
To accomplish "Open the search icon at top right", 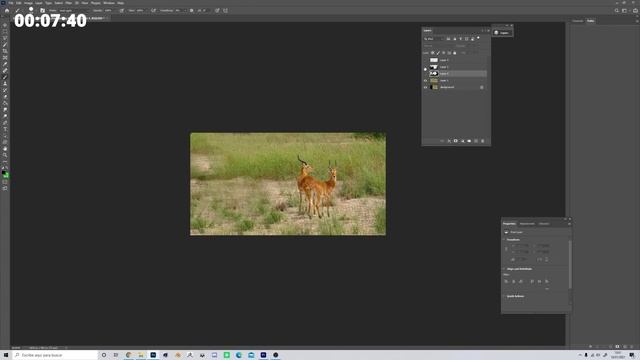I will click(x=617, y=11).
